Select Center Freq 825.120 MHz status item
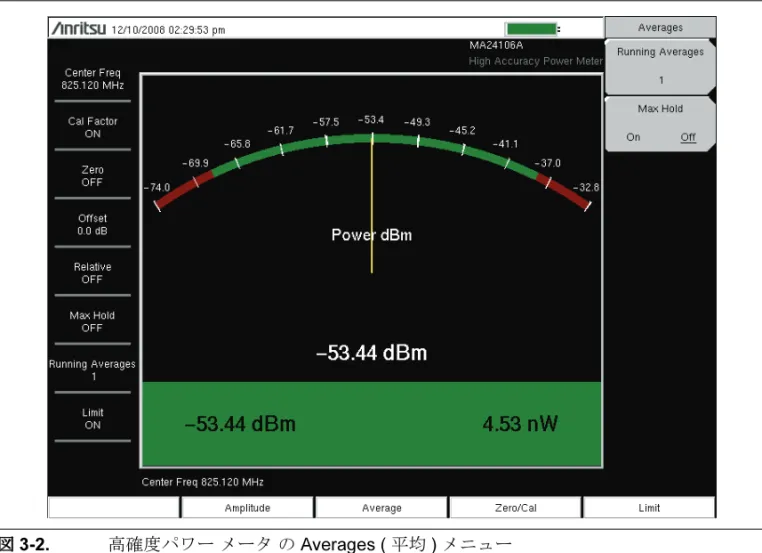Viewport: 762px width, 553px height. [92, 79]
